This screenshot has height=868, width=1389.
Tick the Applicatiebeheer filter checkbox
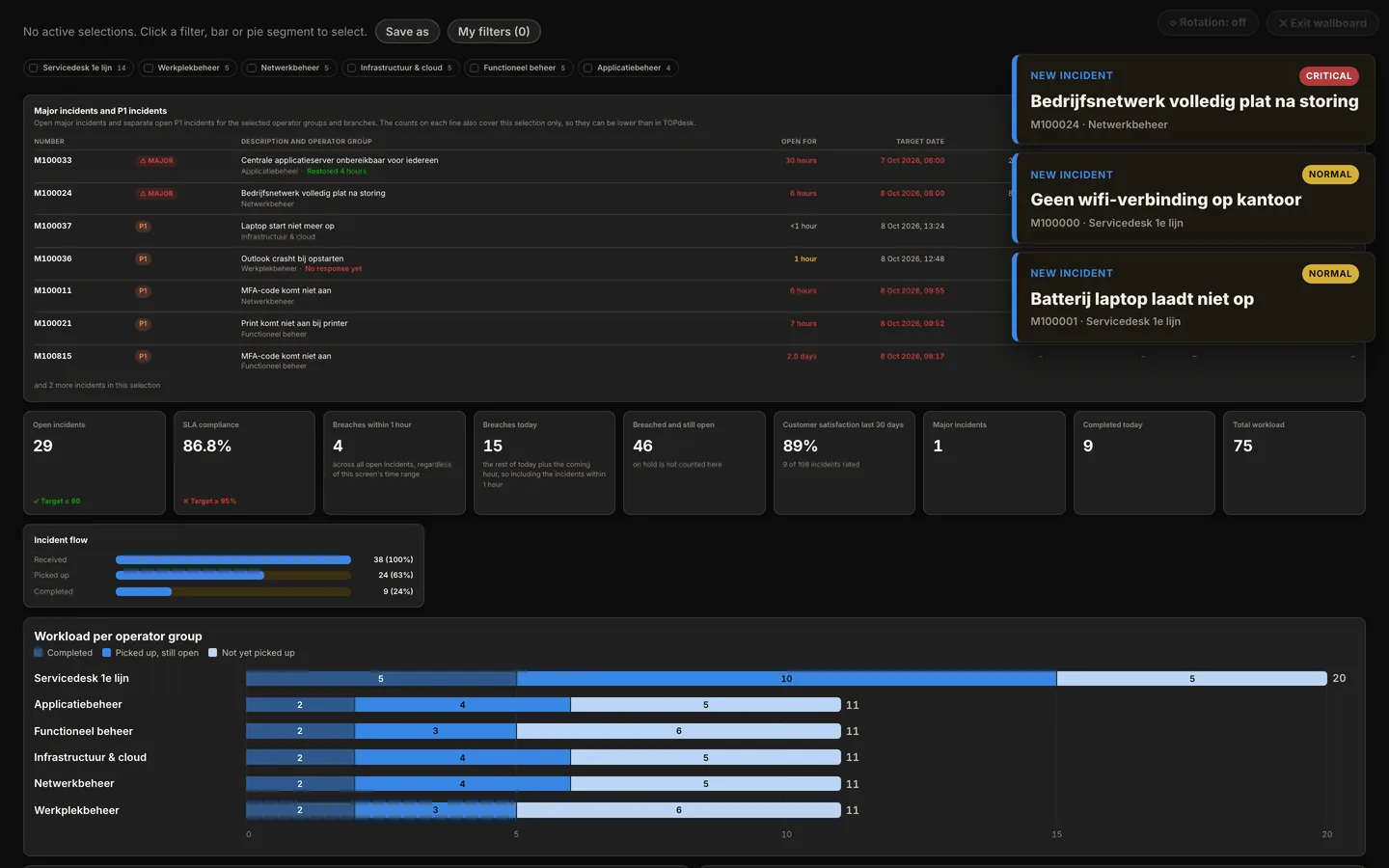pos(588,68)
